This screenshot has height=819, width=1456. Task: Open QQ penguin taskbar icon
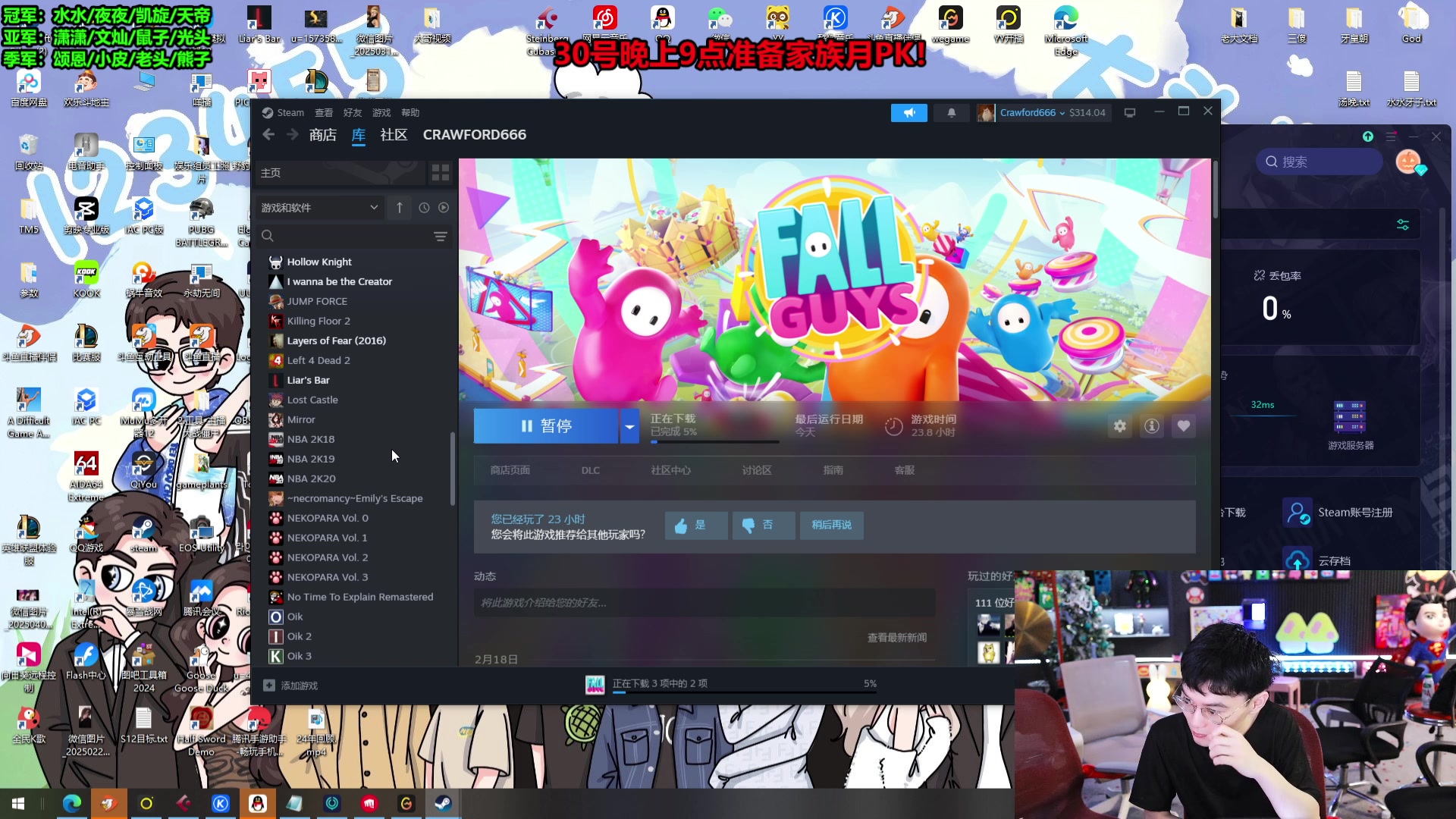pos(258,804)
